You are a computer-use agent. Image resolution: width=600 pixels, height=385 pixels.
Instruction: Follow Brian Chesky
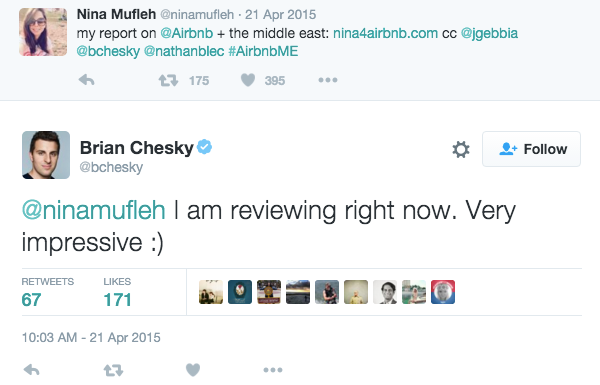[532, 149]
